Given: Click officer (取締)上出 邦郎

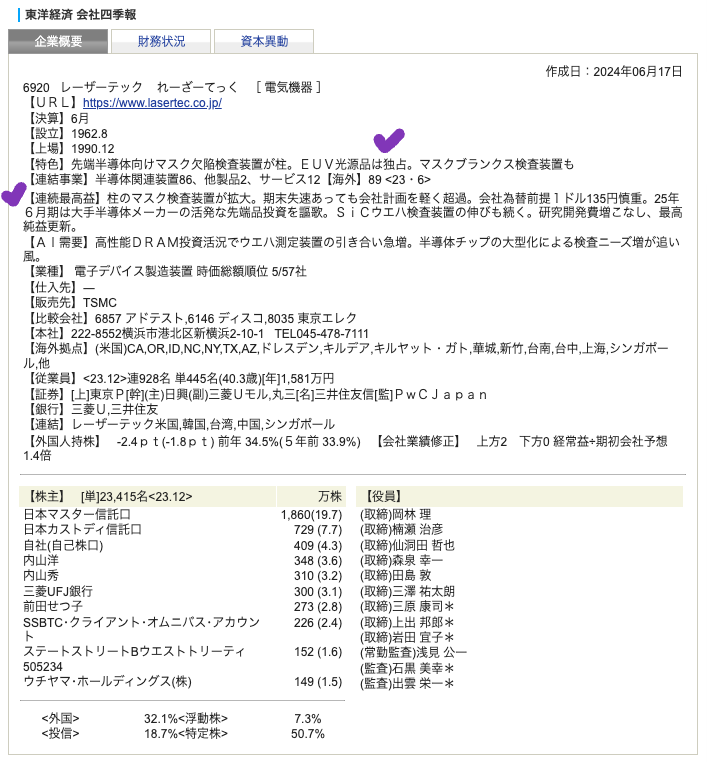Looking at the screenshot, I should point(407,622).
